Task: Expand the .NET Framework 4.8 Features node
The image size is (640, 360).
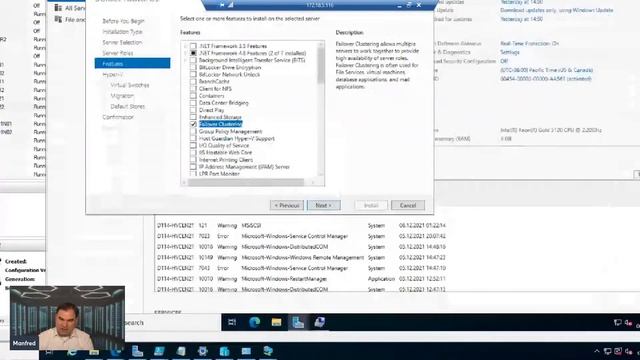Action: click(x=186, y=53)
